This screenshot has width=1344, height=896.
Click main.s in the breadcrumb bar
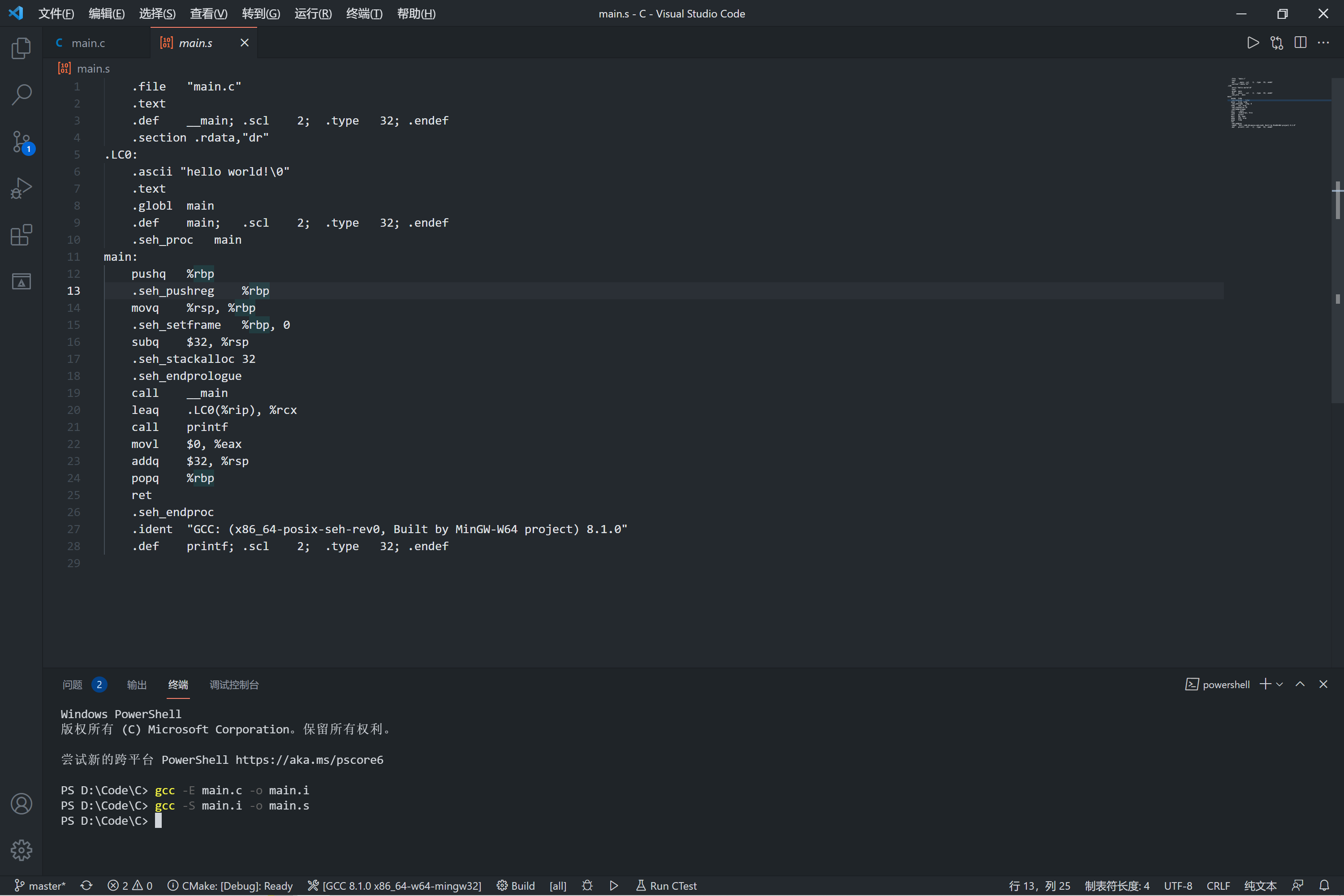(x=93, y=69)
